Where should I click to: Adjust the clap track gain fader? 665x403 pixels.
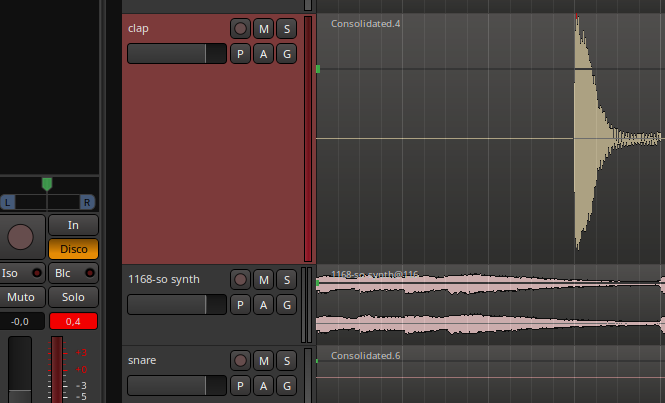[x=176, y=54]
